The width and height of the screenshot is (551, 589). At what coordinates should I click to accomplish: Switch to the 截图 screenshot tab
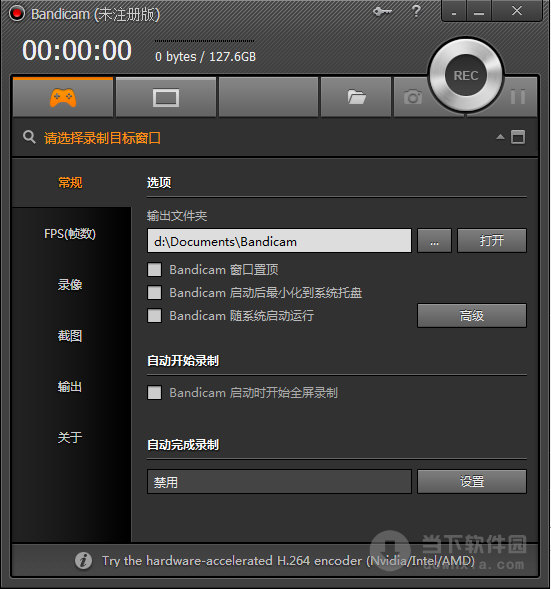pyautogui.click(x=70, y=335)
